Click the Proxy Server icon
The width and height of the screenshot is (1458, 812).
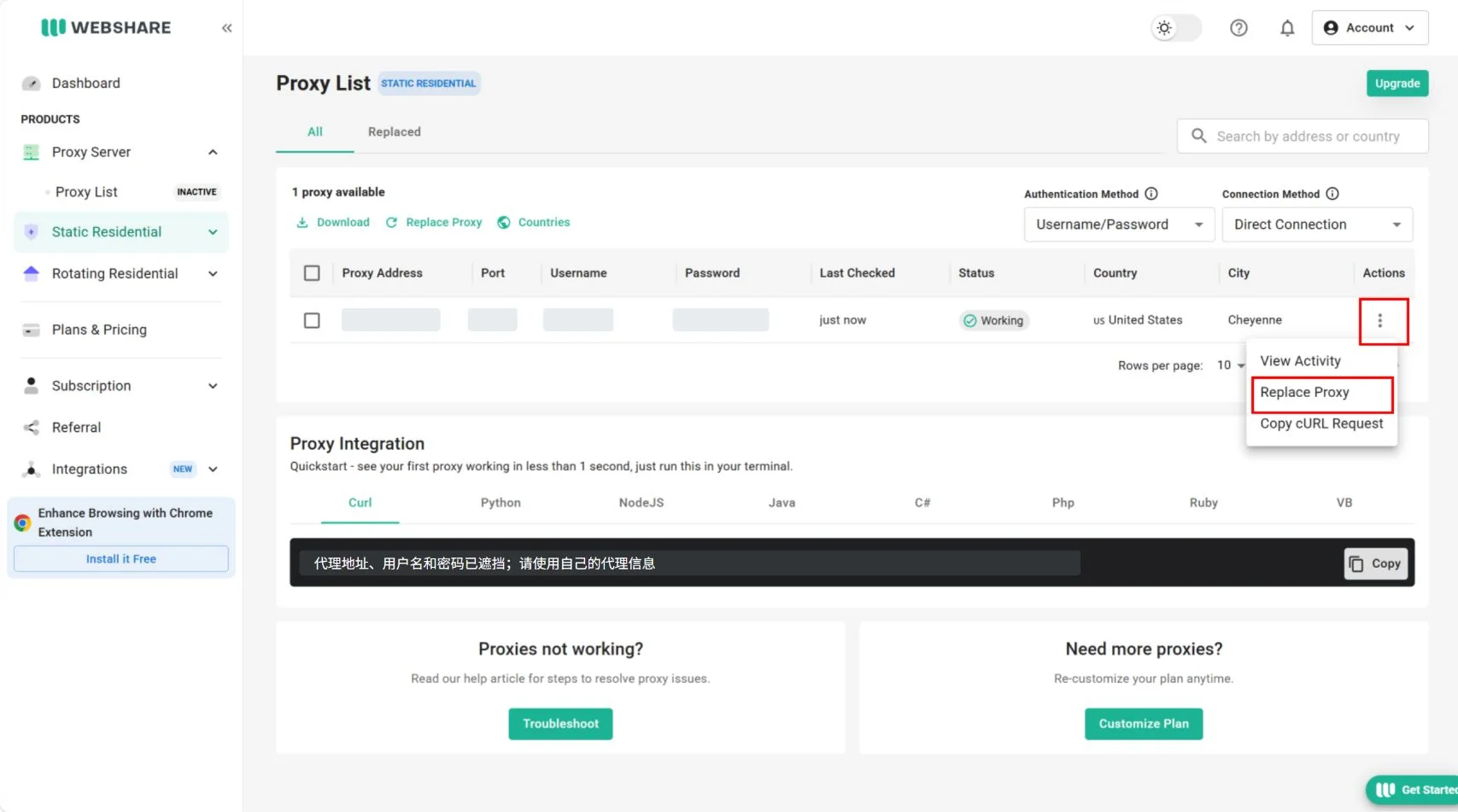point(31,152)
